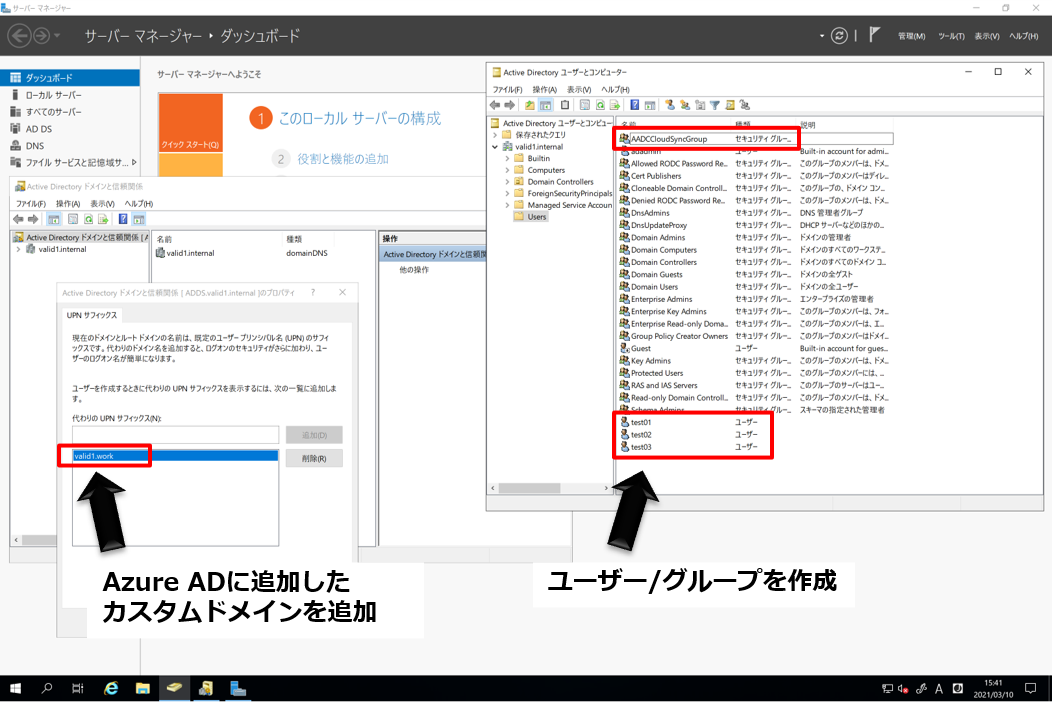Image resolution: width=1052 pixels, height=702 pixels.
Task: Click the alternative UPN suffix input field
Action: [x=175, y=435]
